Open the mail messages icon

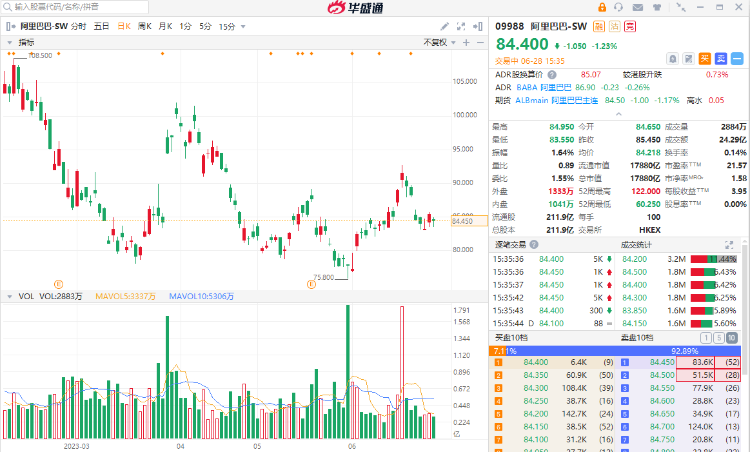coord(638,7)
